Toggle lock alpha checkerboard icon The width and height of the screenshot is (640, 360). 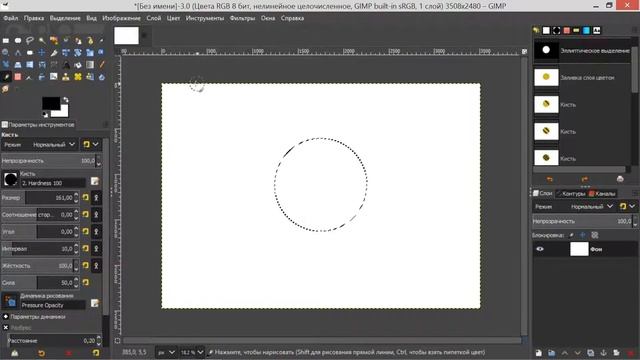[x=595, y=235]
